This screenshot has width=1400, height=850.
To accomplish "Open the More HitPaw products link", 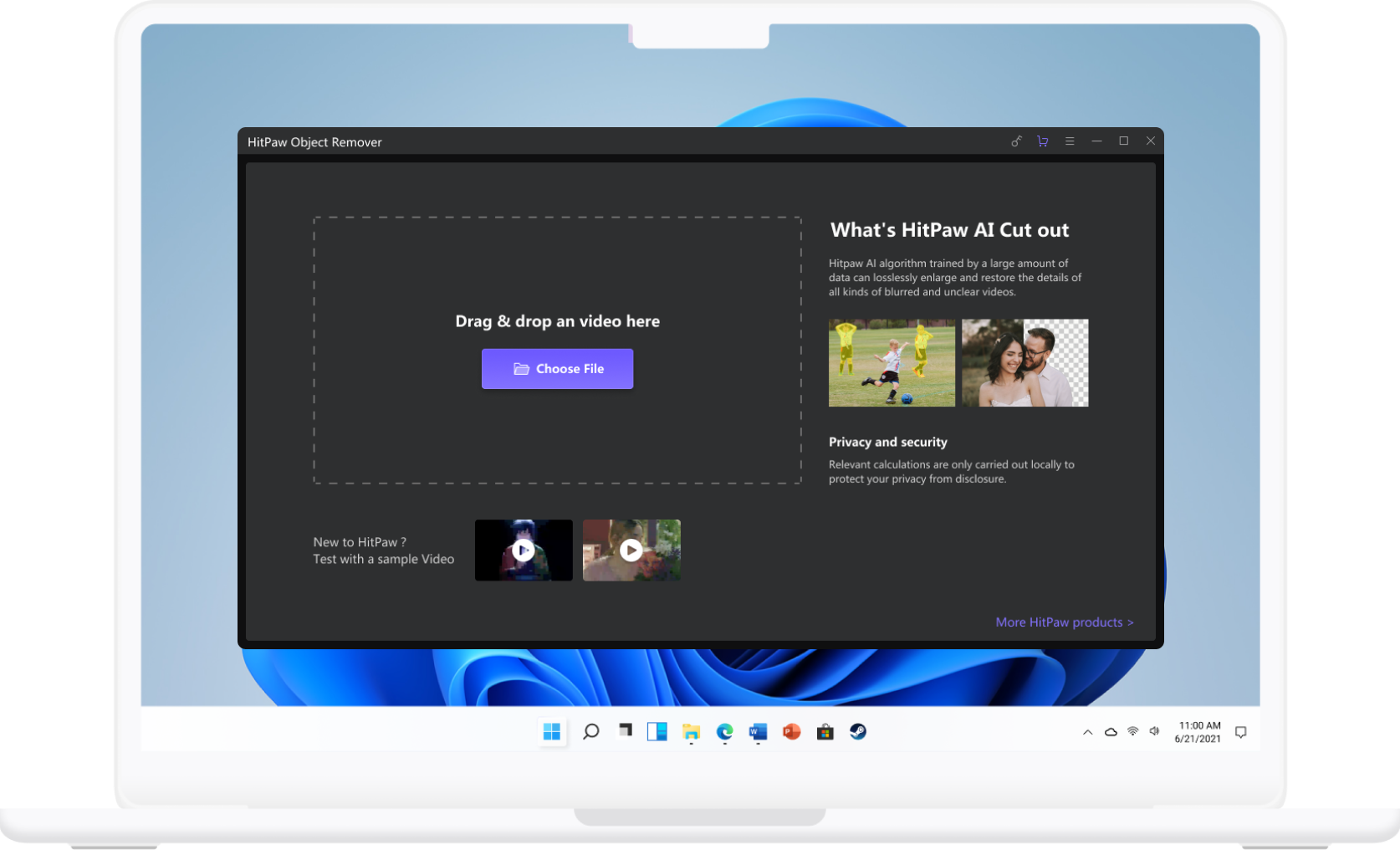I will tap(1064, 622).
